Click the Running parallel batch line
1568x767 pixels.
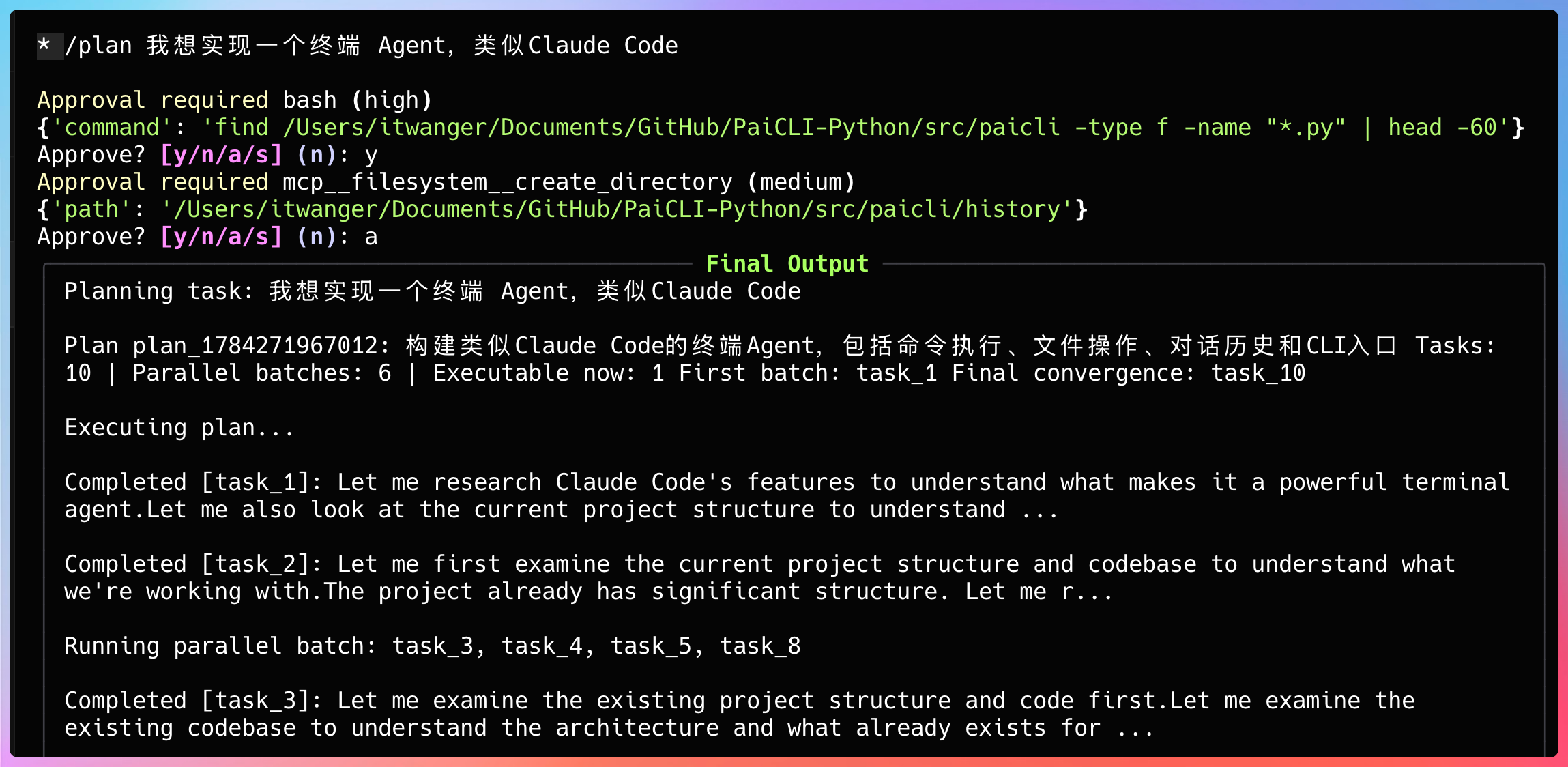pos(433,646)
